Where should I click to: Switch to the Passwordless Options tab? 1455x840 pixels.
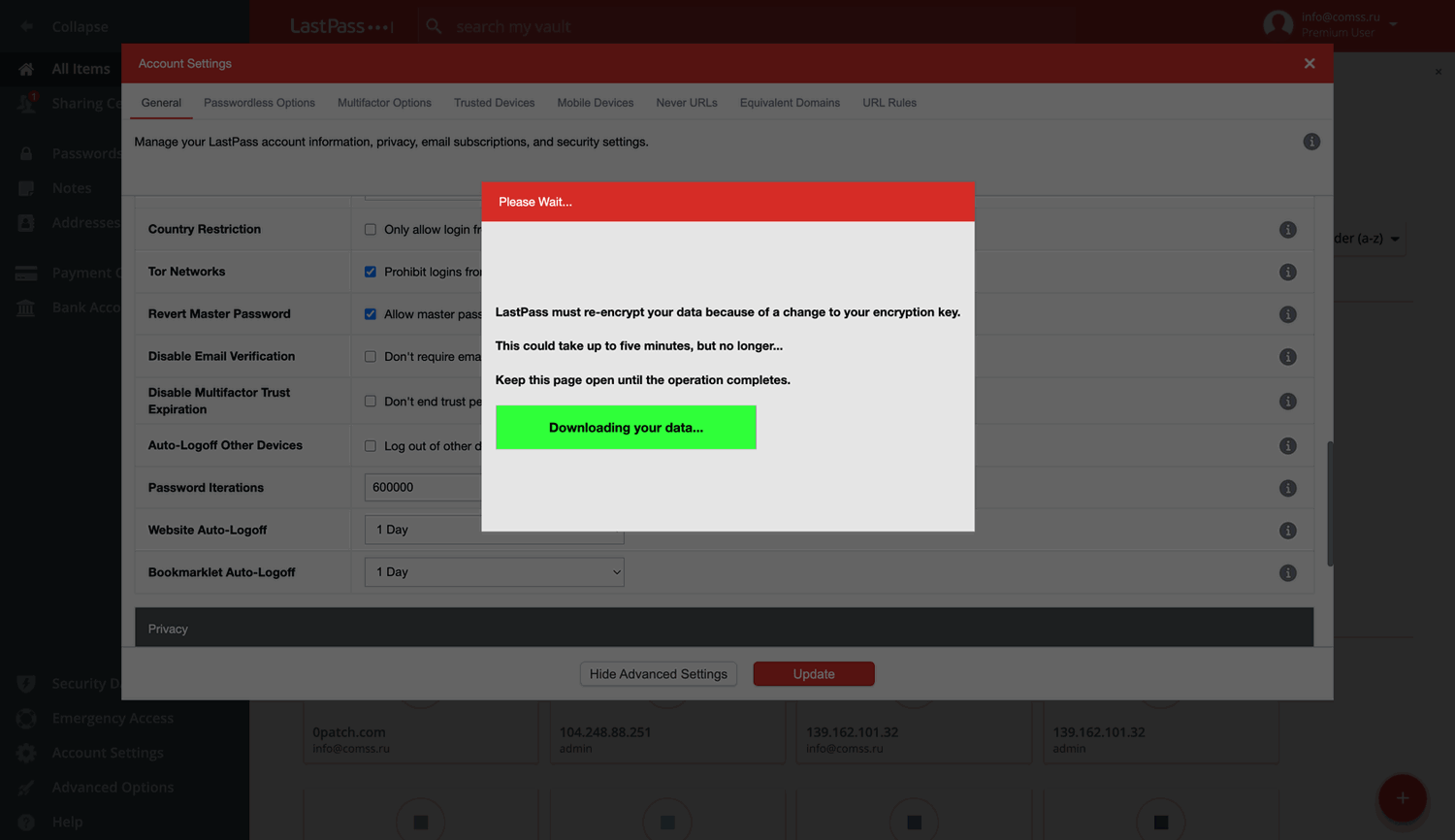pos(259,103)
